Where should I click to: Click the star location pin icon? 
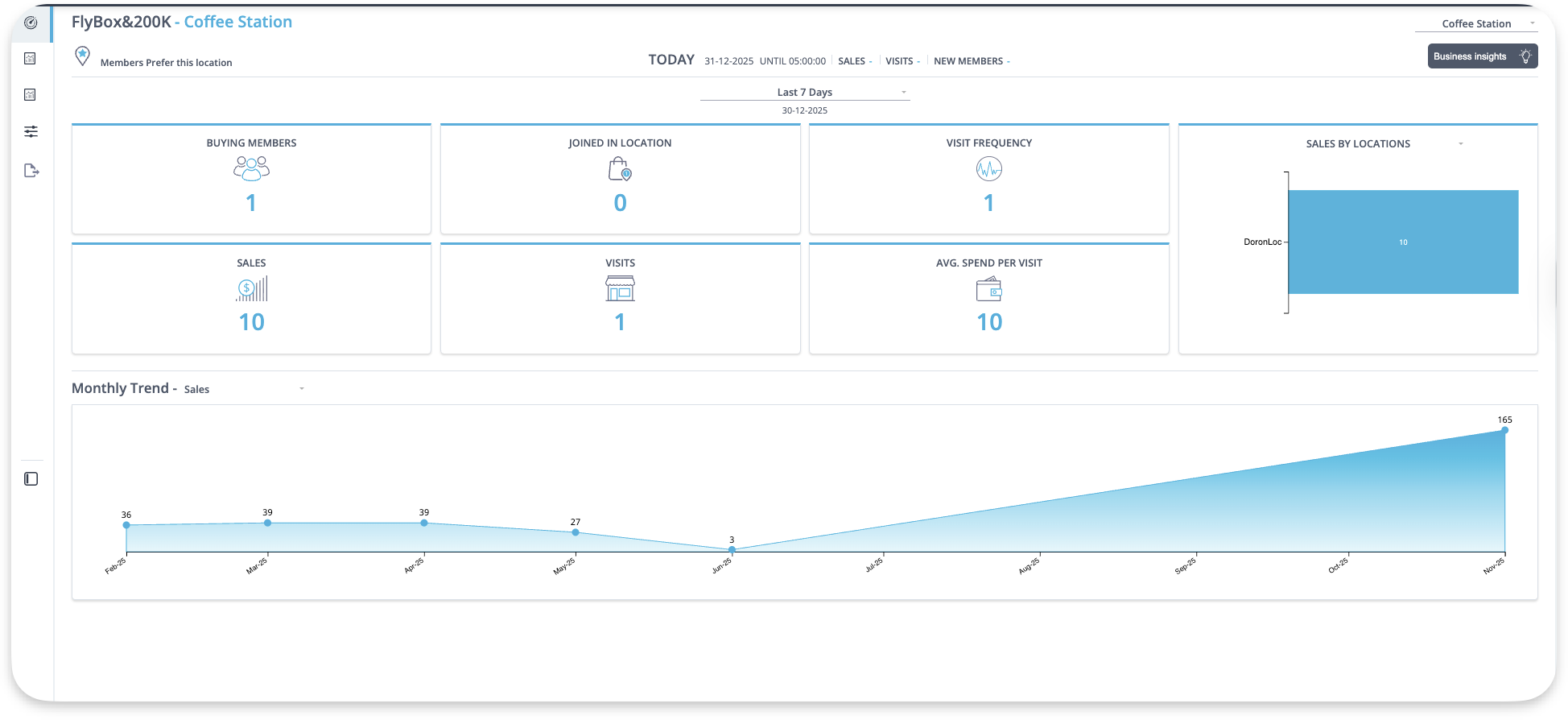(x=82, y=56)
